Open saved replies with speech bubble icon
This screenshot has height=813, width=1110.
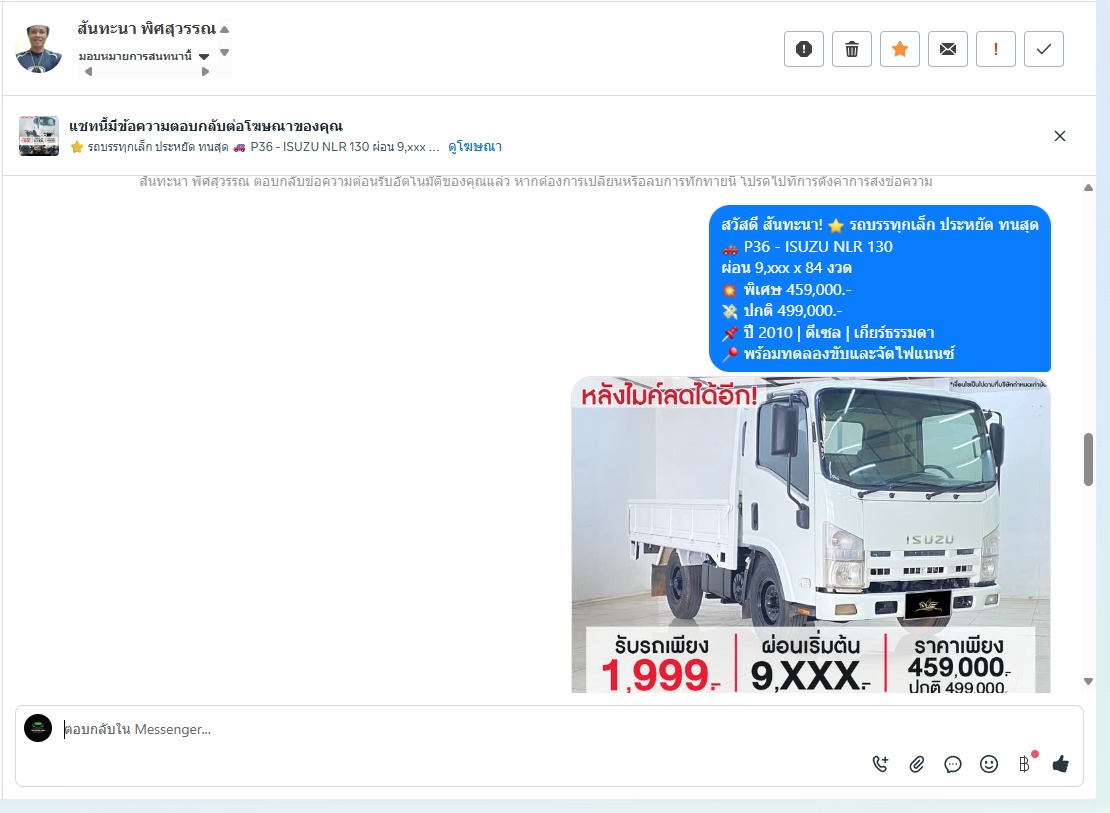pos(953,764)
